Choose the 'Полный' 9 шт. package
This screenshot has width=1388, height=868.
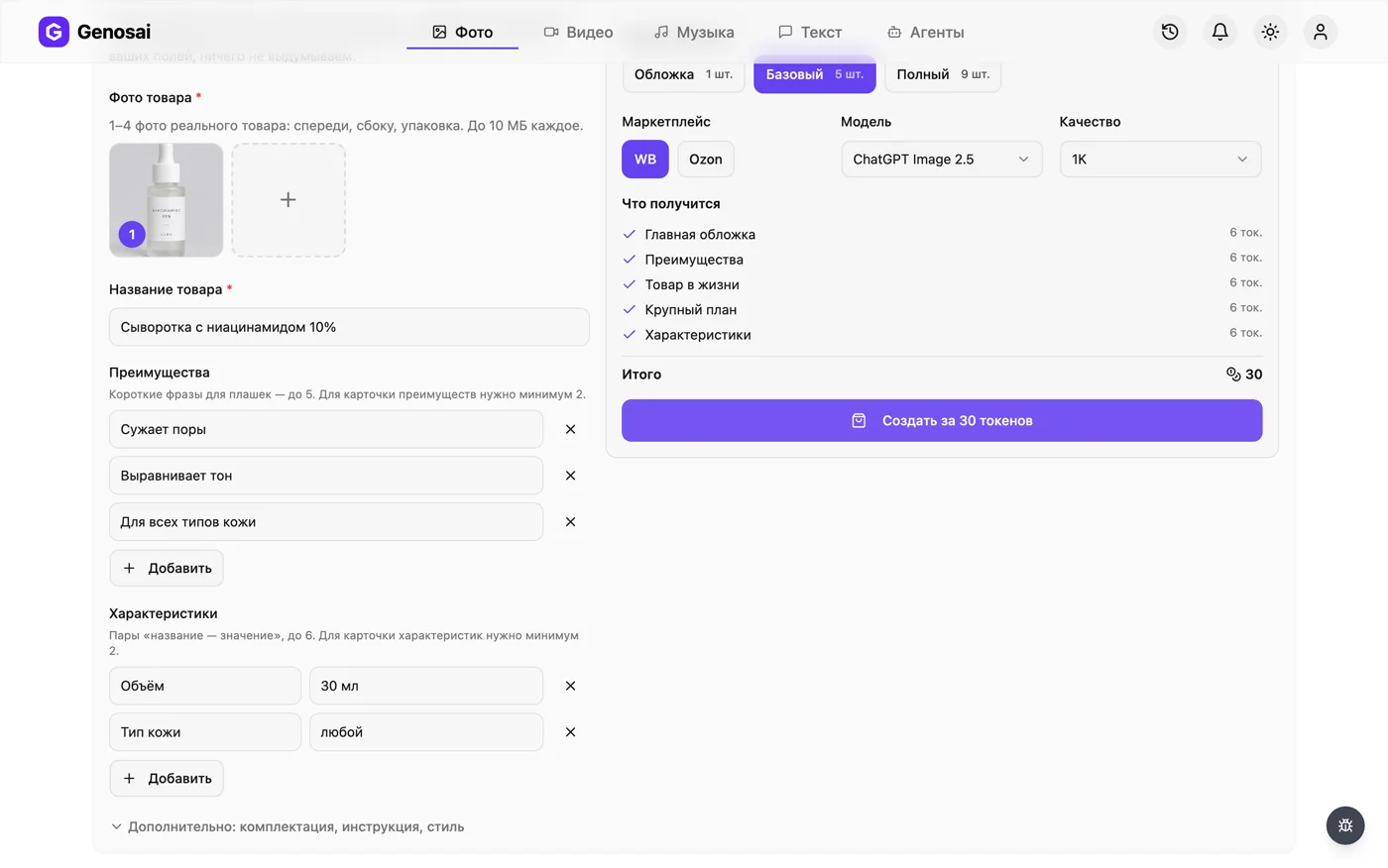point(943,74)
